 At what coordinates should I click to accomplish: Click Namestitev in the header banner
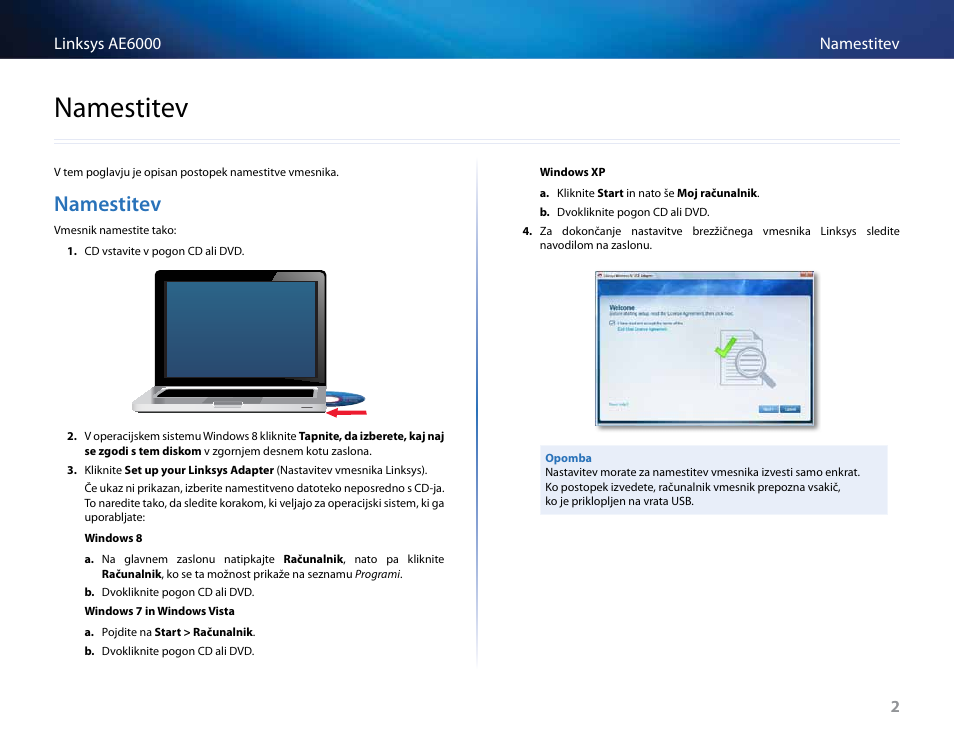coord(859,44)
